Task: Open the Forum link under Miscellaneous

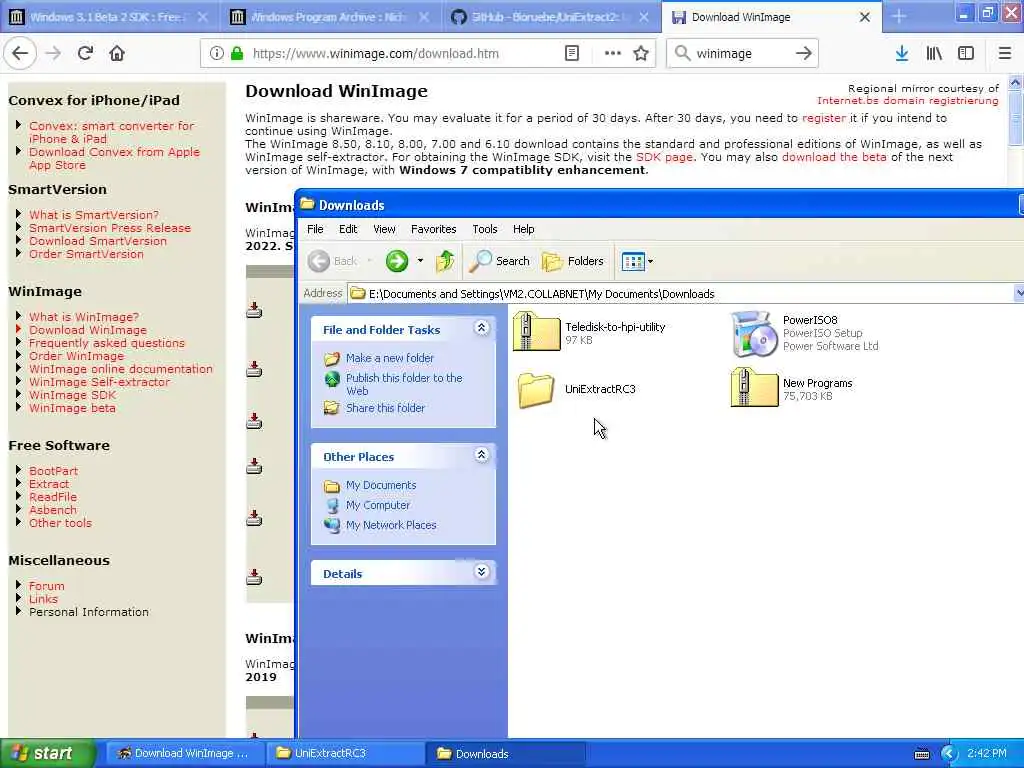Action: pyautogui.click(x=46, y=586)
